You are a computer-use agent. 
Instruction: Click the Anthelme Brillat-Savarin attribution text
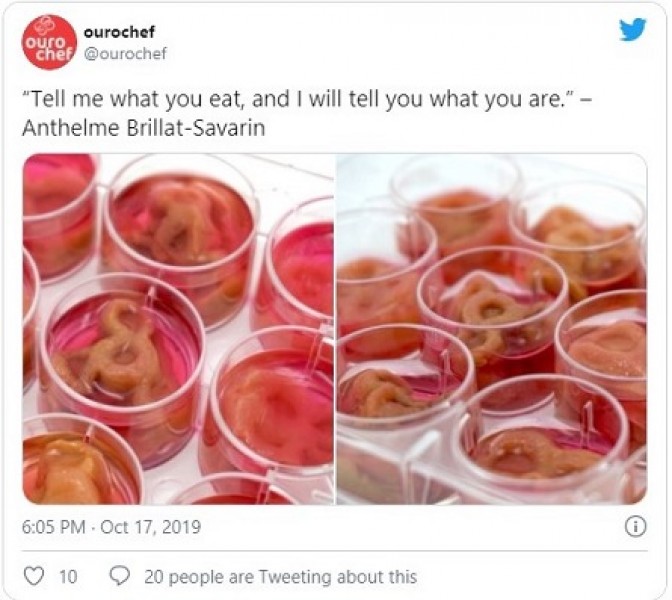coord(144,128)
